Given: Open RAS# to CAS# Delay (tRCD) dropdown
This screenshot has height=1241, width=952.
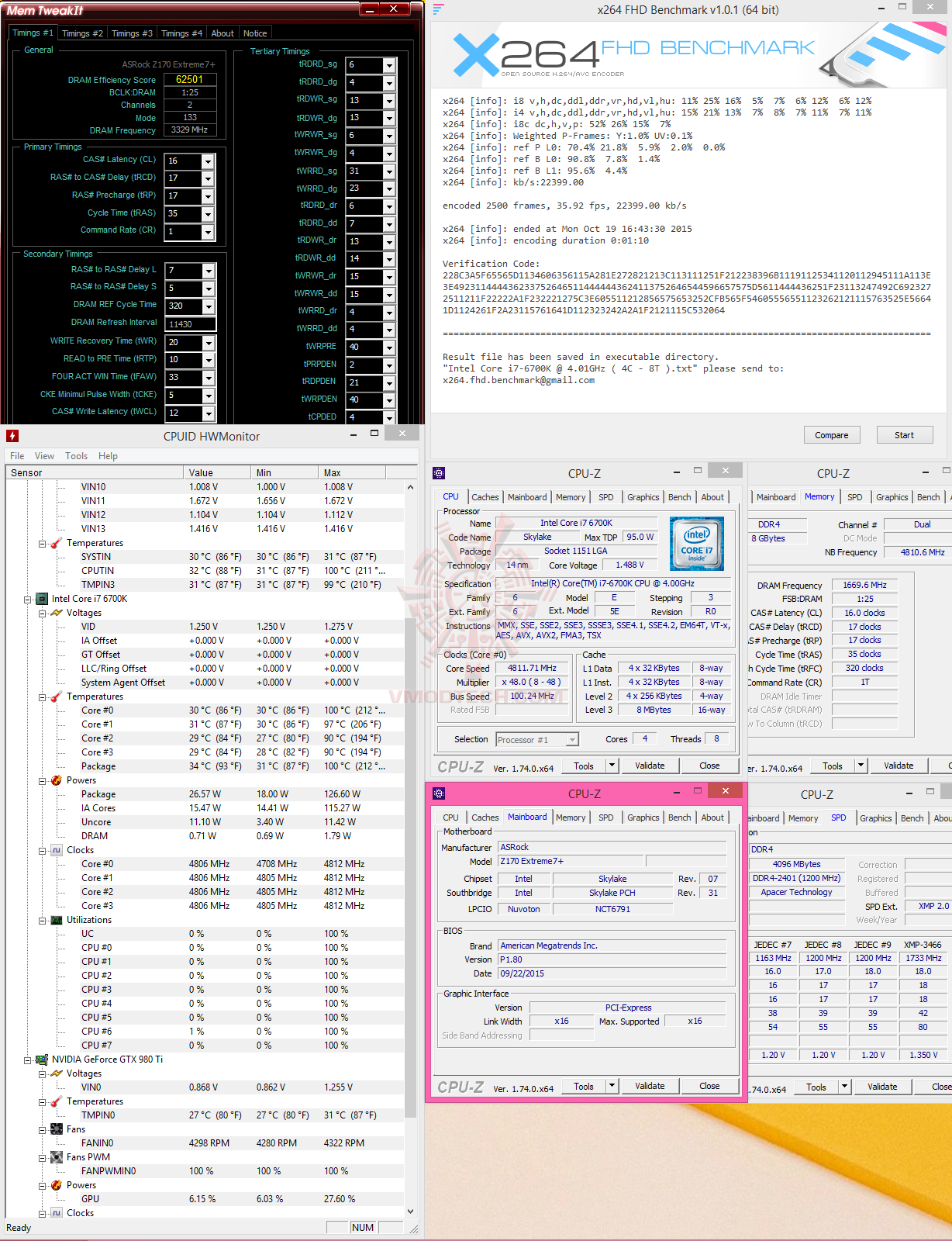Looking at the screenshot, I should [208, 178].
